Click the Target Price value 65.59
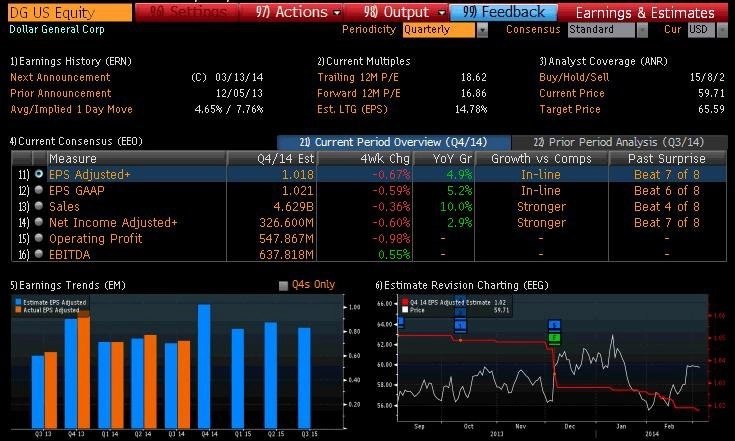The image size is (735, 441). click(712, 109)
